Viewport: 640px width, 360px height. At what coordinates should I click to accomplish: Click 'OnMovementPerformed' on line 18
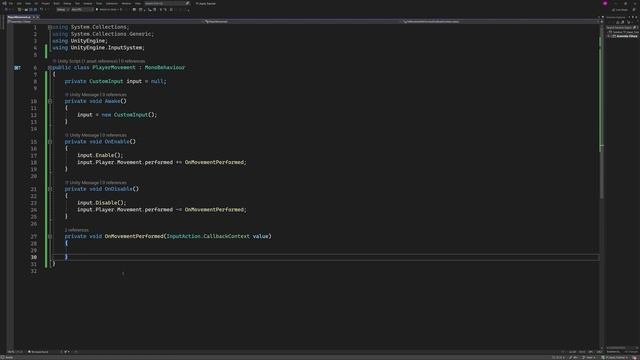214,162
